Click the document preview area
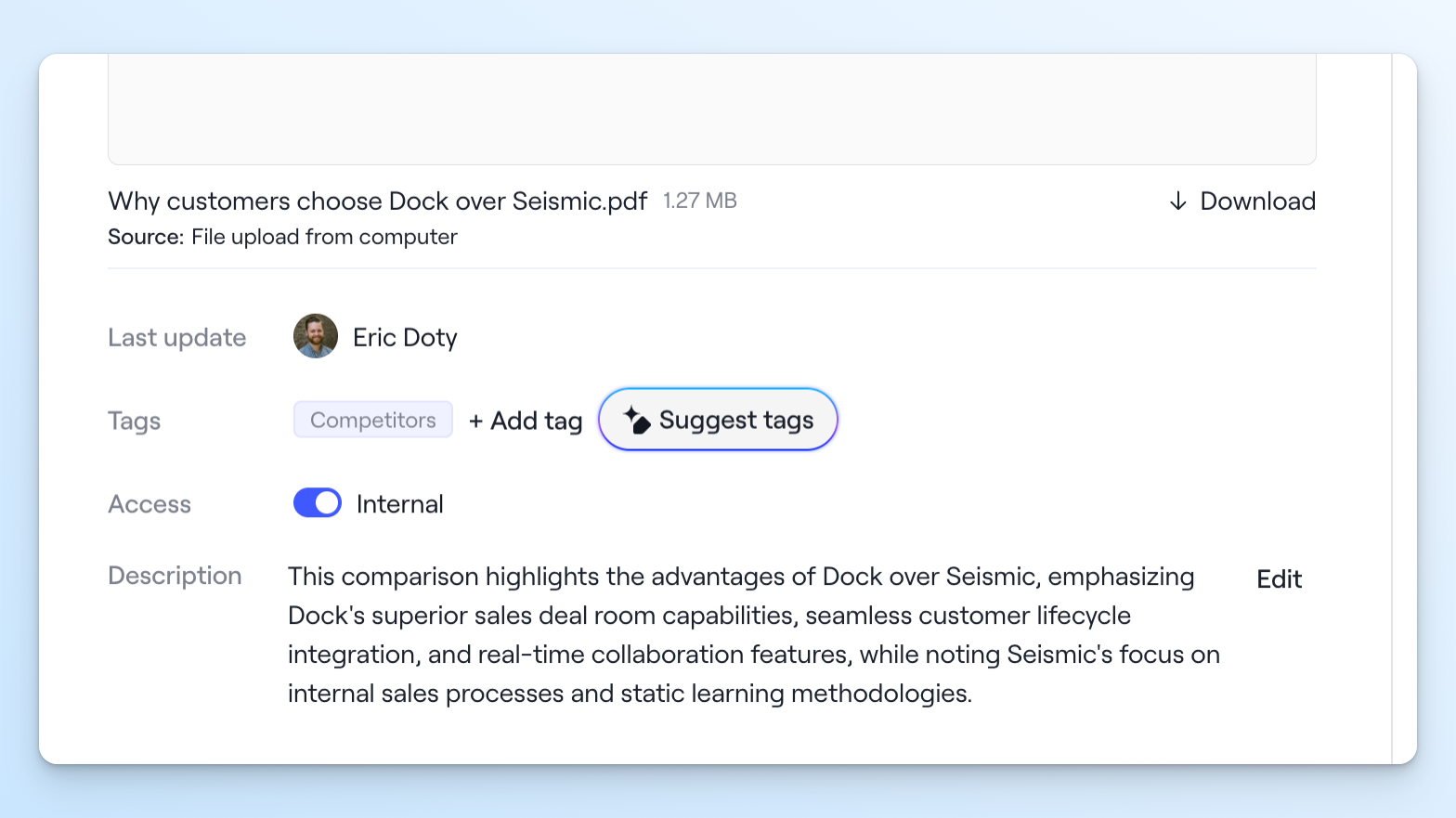The height and width of the screenshot is (818, 1456). click(711, 109)
